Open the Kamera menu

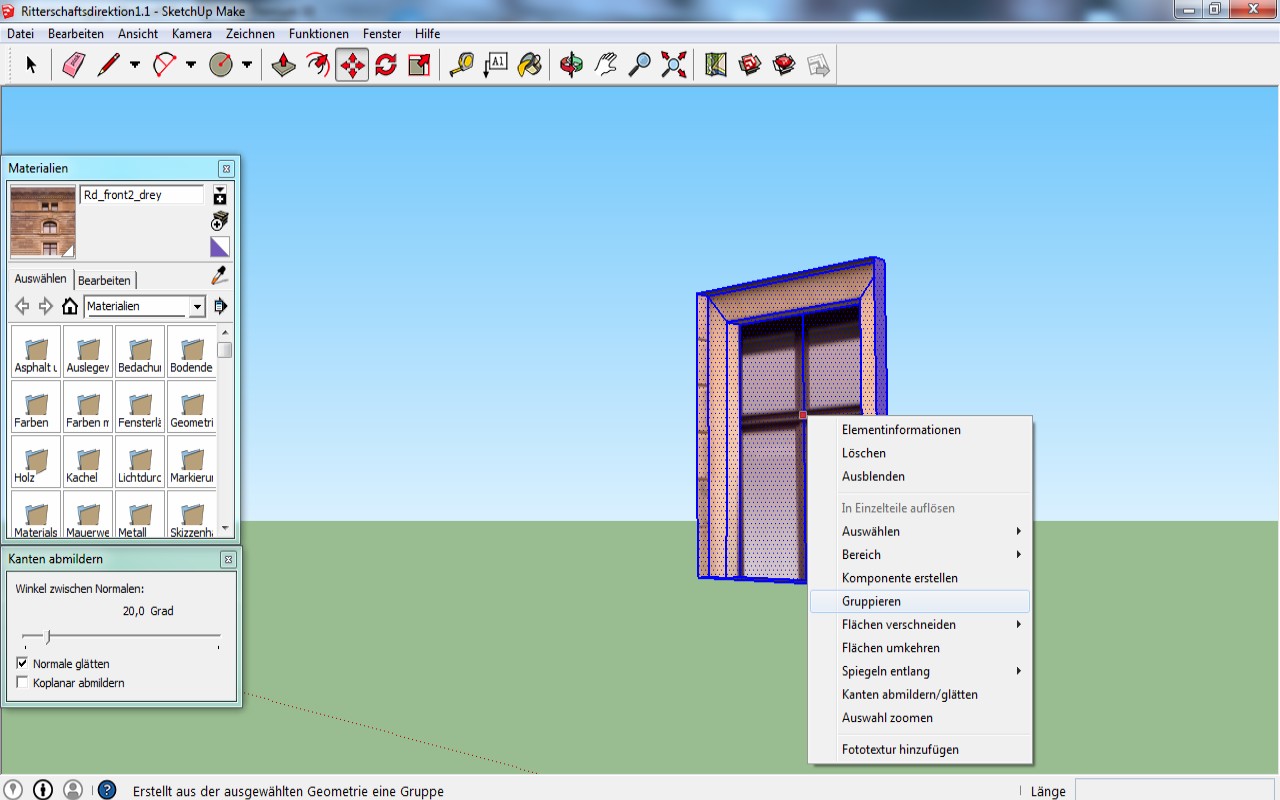point(191,33)
